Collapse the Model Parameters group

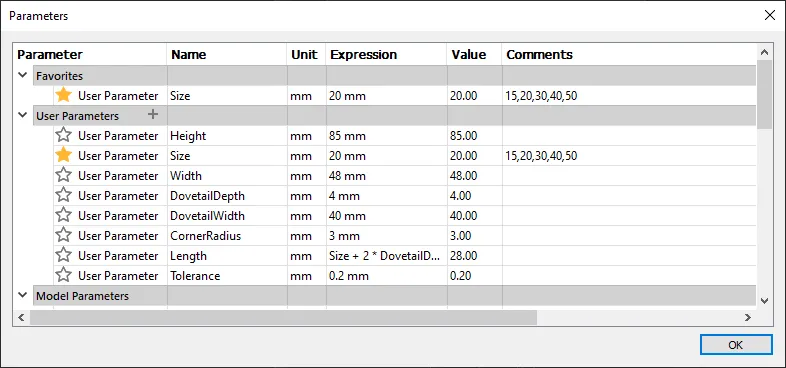tap(23, 296)
